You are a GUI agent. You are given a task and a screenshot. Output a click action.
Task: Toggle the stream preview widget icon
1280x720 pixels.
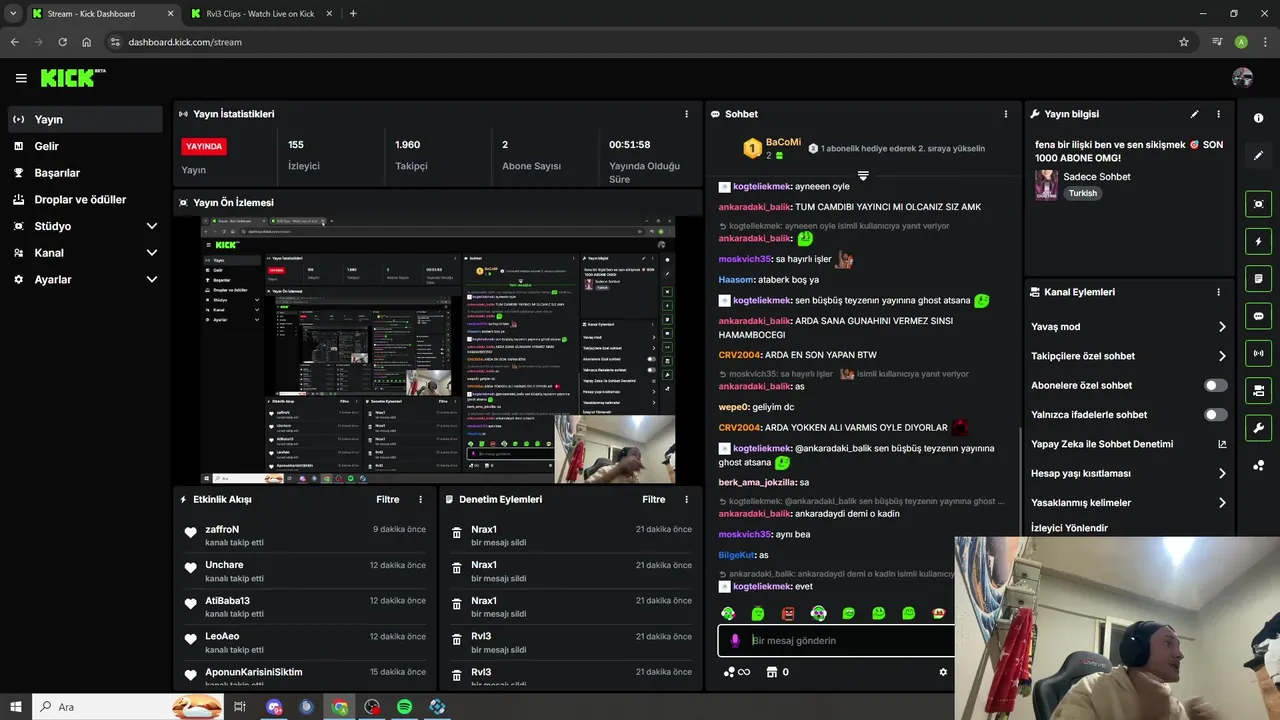(x=1258, y=203)
